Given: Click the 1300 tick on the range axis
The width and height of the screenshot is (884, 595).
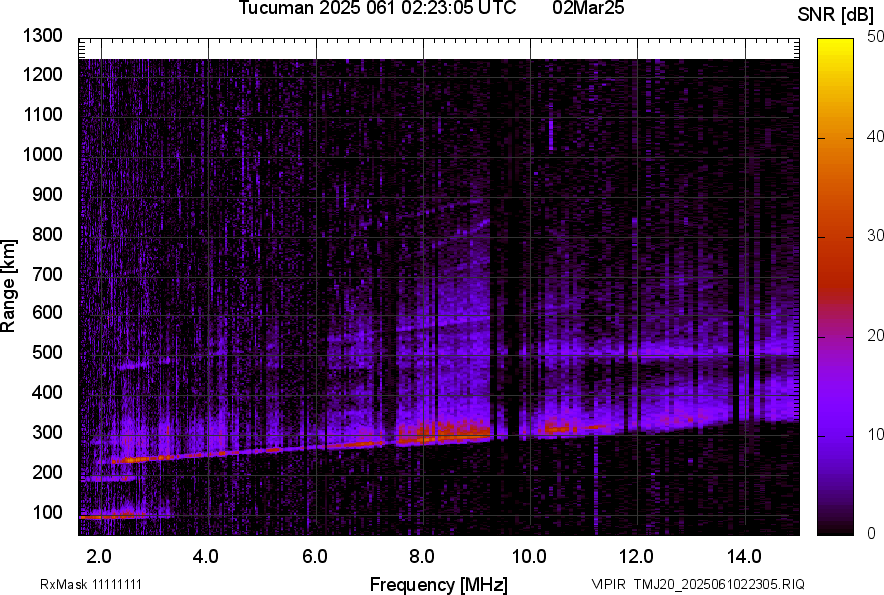Looking at the screenshot, I should [42, 37].
